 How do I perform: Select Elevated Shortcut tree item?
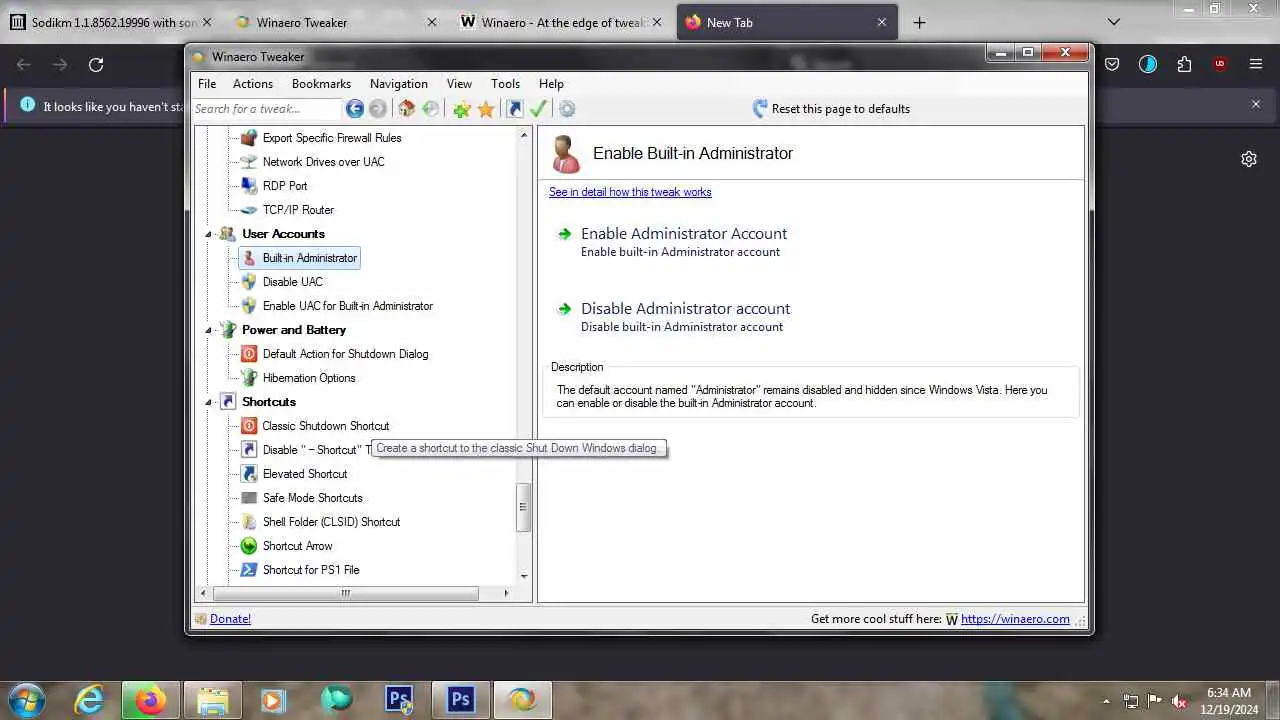coord(305,474)
